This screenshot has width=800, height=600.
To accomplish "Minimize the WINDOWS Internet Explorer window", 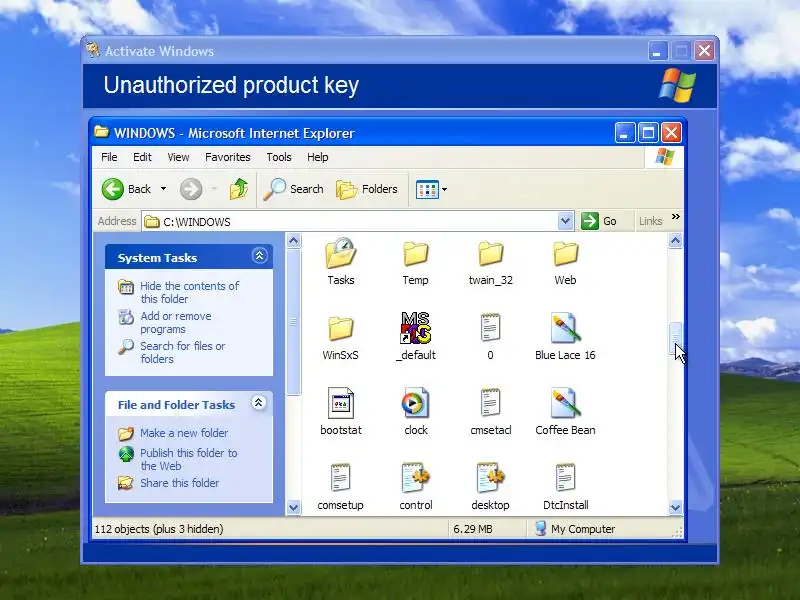I will pyautogui.click(x=625, y=133).
